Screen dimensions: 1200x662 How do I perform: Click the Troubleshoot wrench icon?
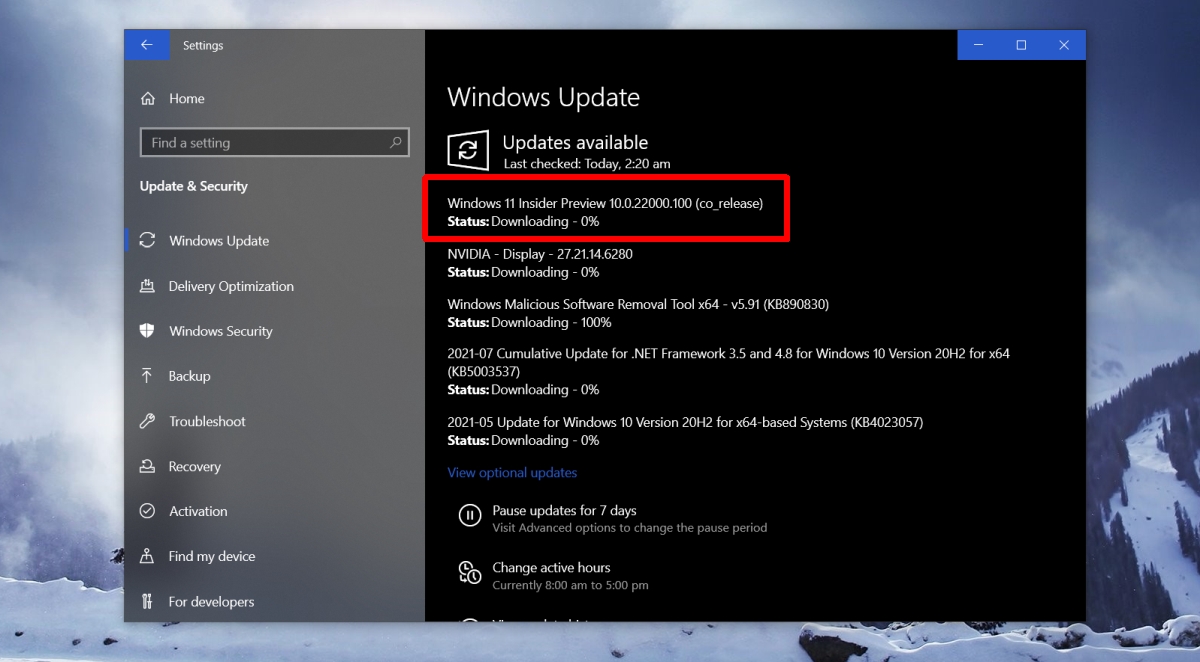point(147,421)
